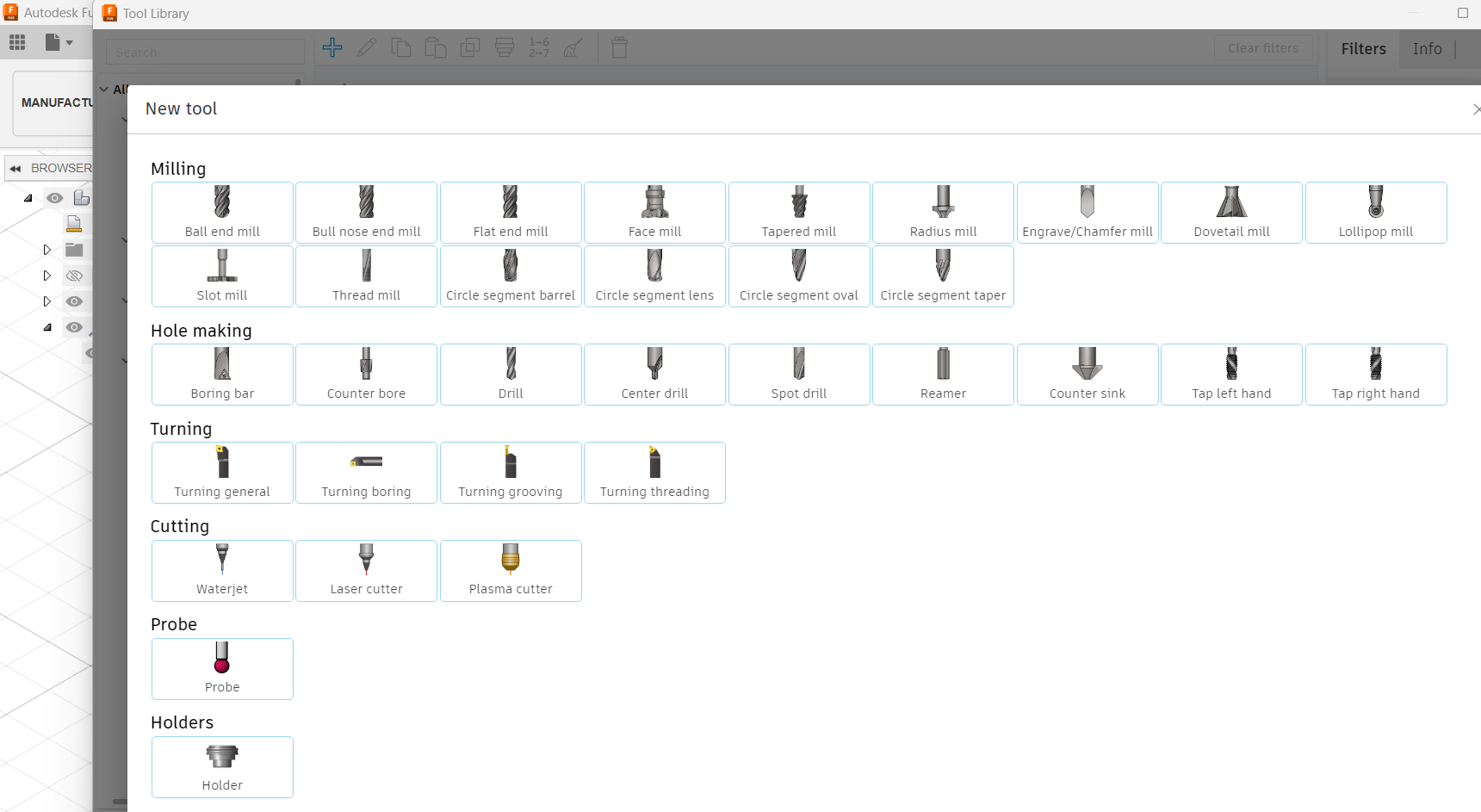This screenshot has width=1481, height=812.
Task: Collapse the root browser tree node
Action: pyautogui.click(x=28, y=198)
